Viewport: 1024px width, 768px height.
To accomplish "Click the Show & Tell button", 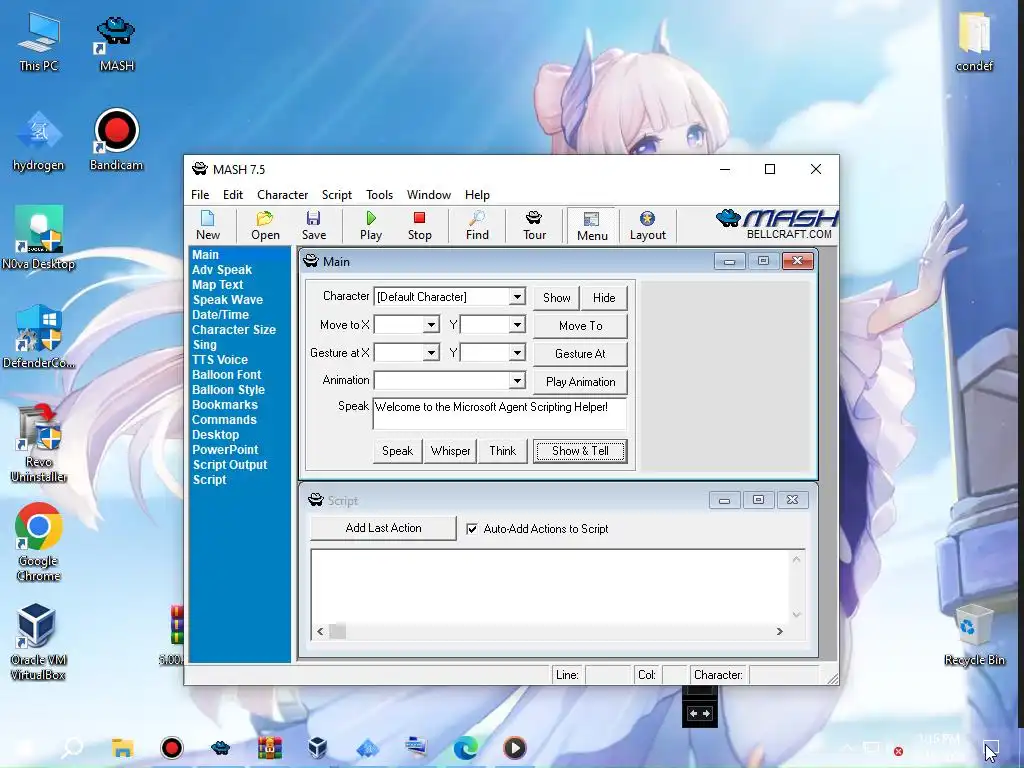I will [x=580, y=451].
